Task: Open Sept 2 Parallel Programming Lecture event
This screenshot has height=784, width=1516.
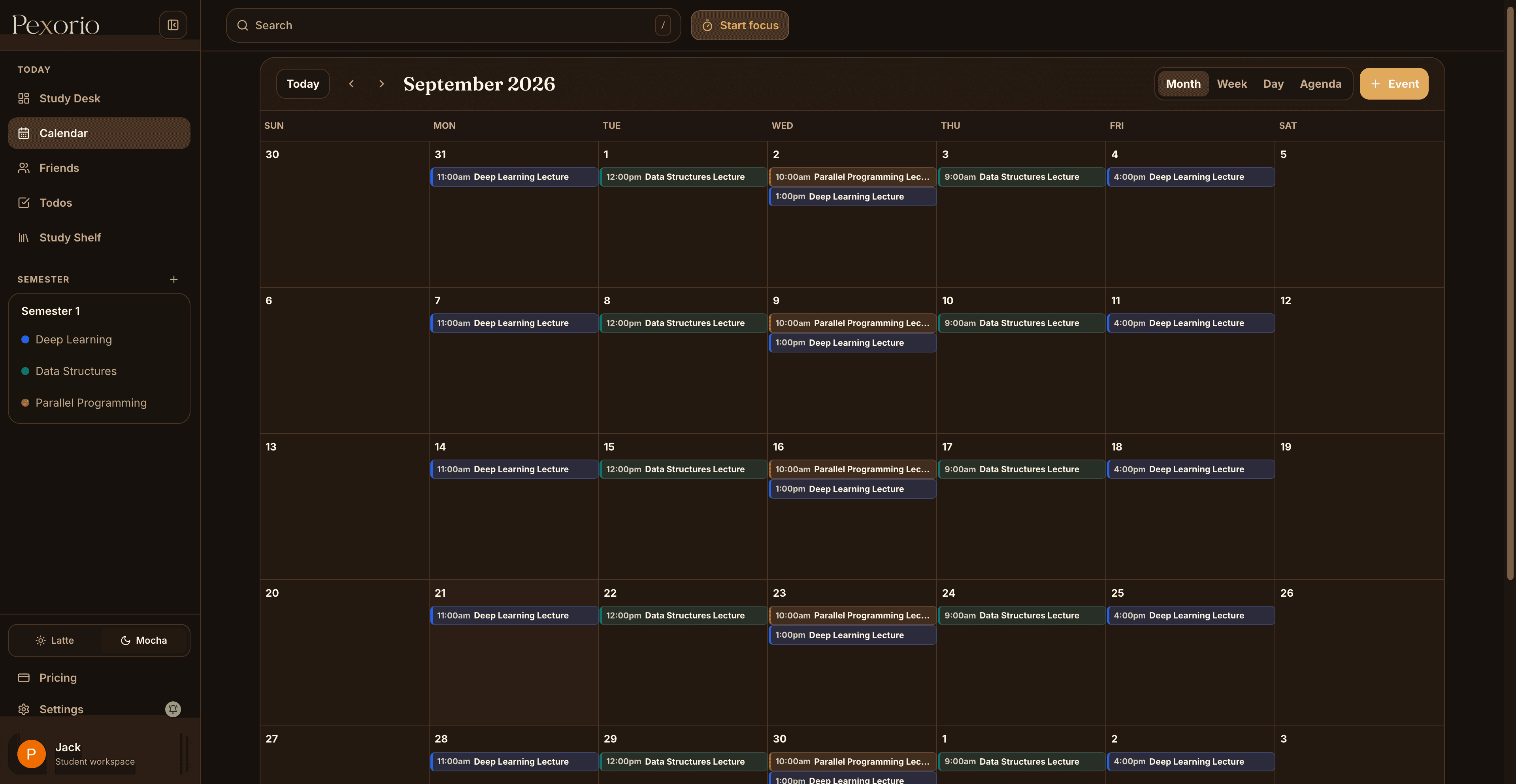Action: click(852, 177)
